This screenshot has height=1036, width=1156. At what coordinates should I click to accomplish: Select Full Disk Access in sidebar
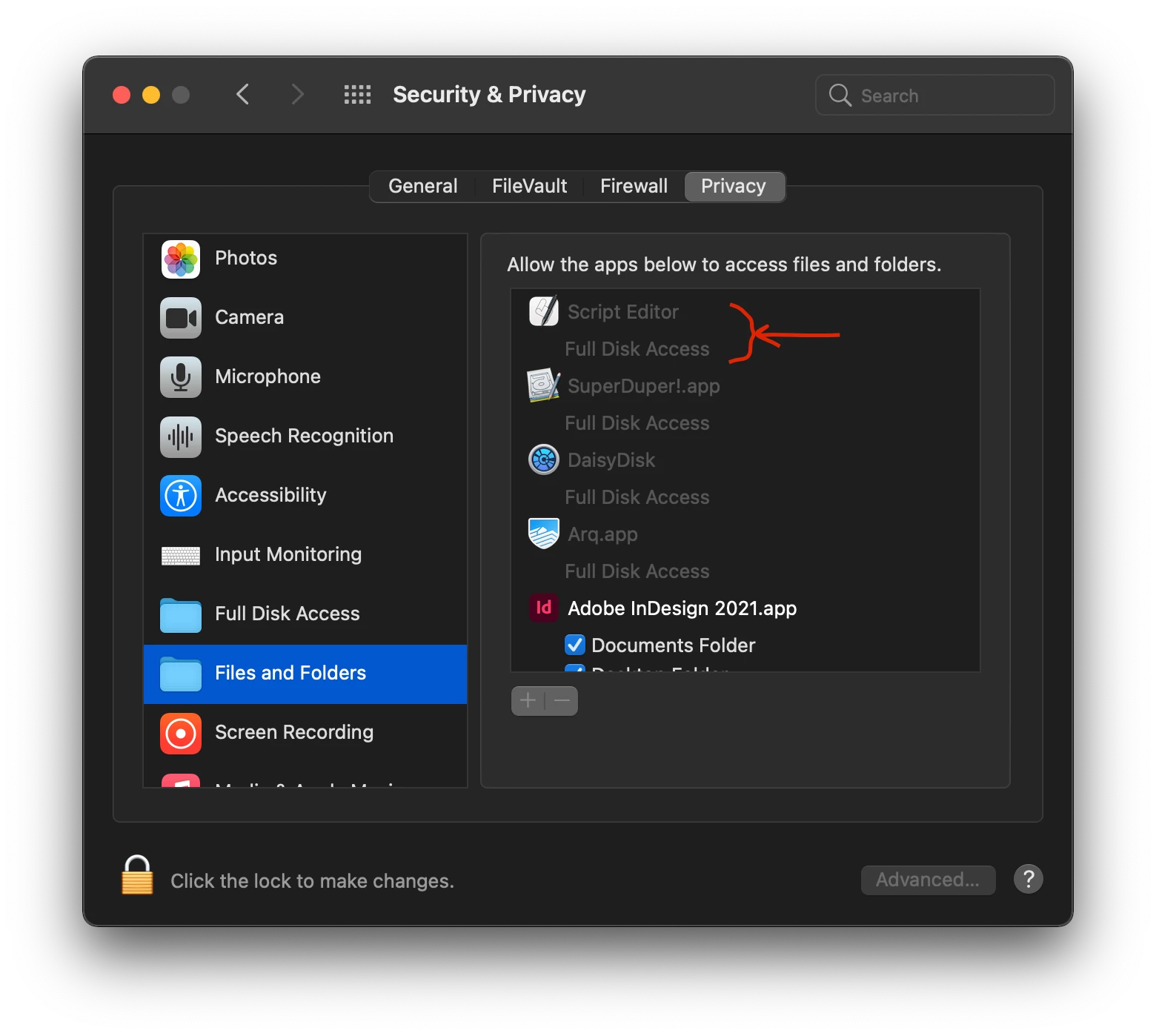point(305,614)
